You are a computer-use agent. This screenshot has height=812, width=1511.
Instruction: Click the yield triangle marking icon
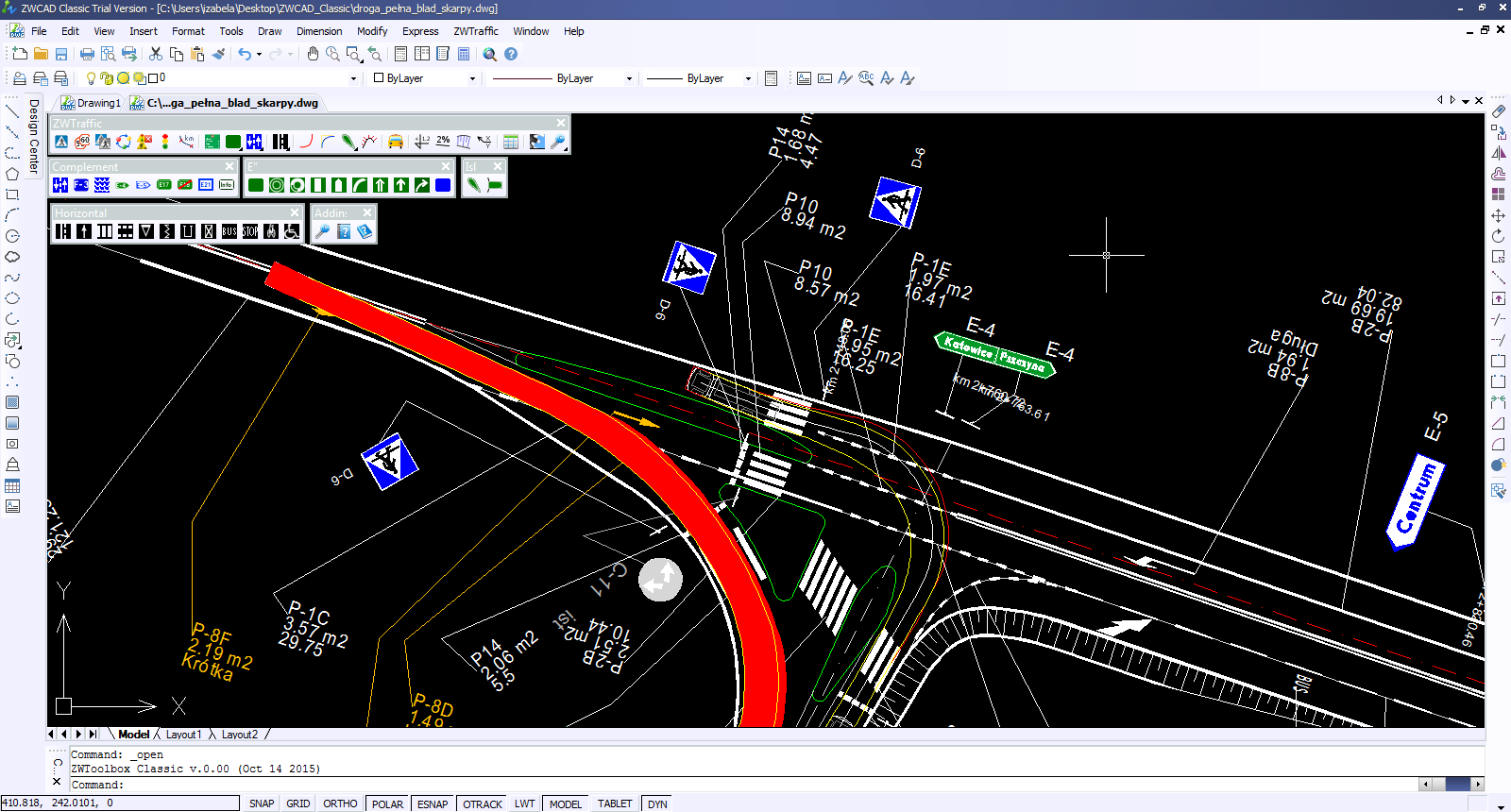[x=146, y=231]
